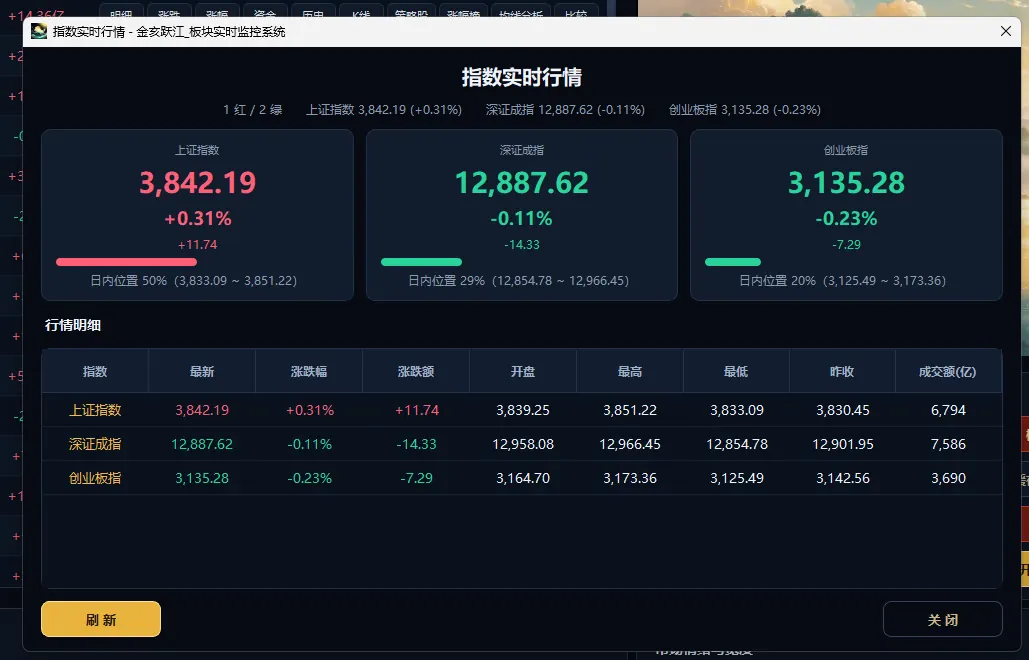Click the large 3,135.28 in 创业板指 card

tap(847, 182)
